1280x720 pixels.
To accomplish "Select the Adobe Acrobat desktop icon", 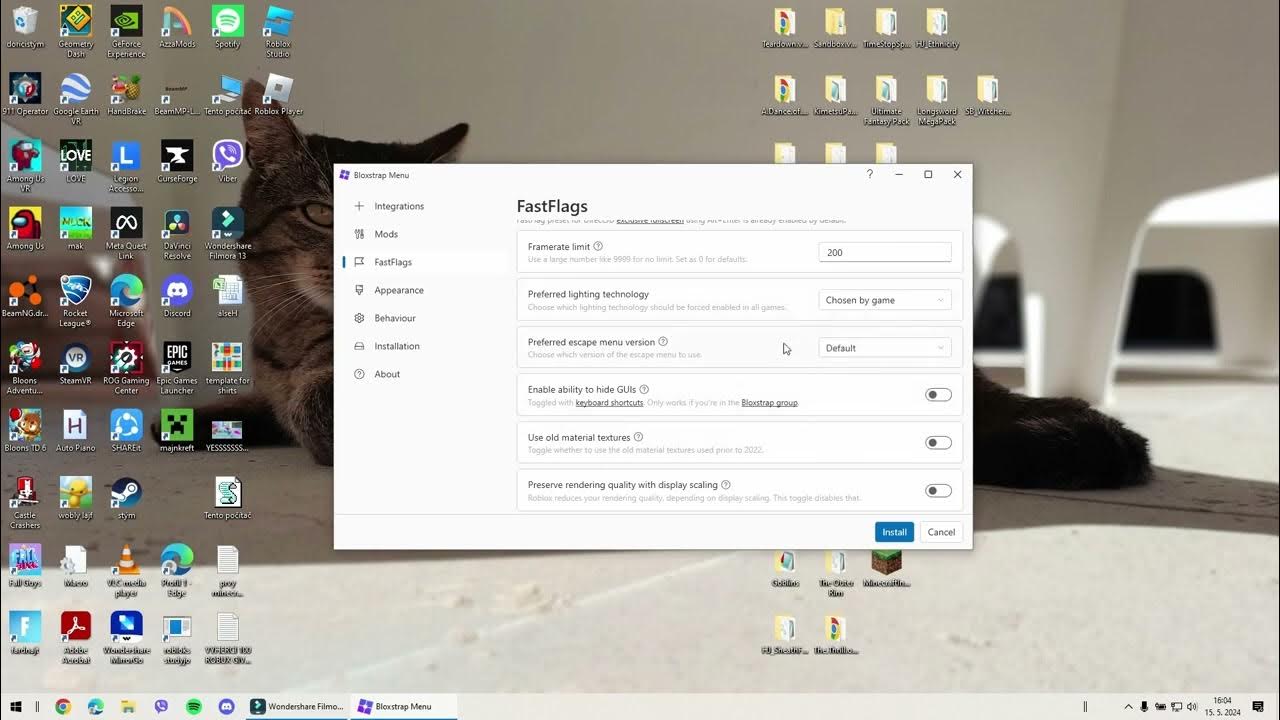I will tap(76, 637).
